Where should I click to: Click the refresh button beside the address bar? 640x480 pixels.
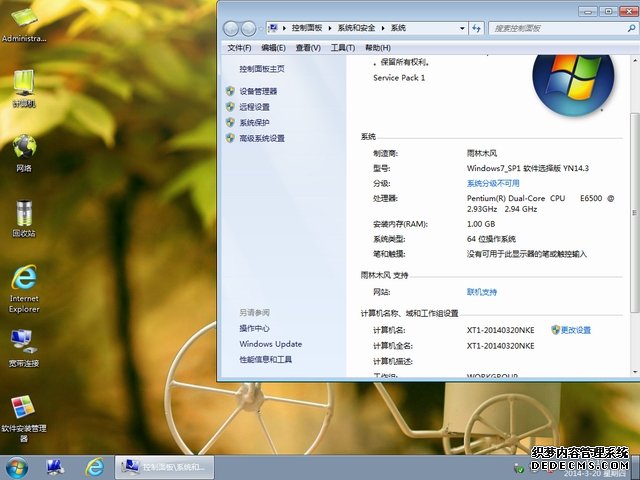[476, 28]
